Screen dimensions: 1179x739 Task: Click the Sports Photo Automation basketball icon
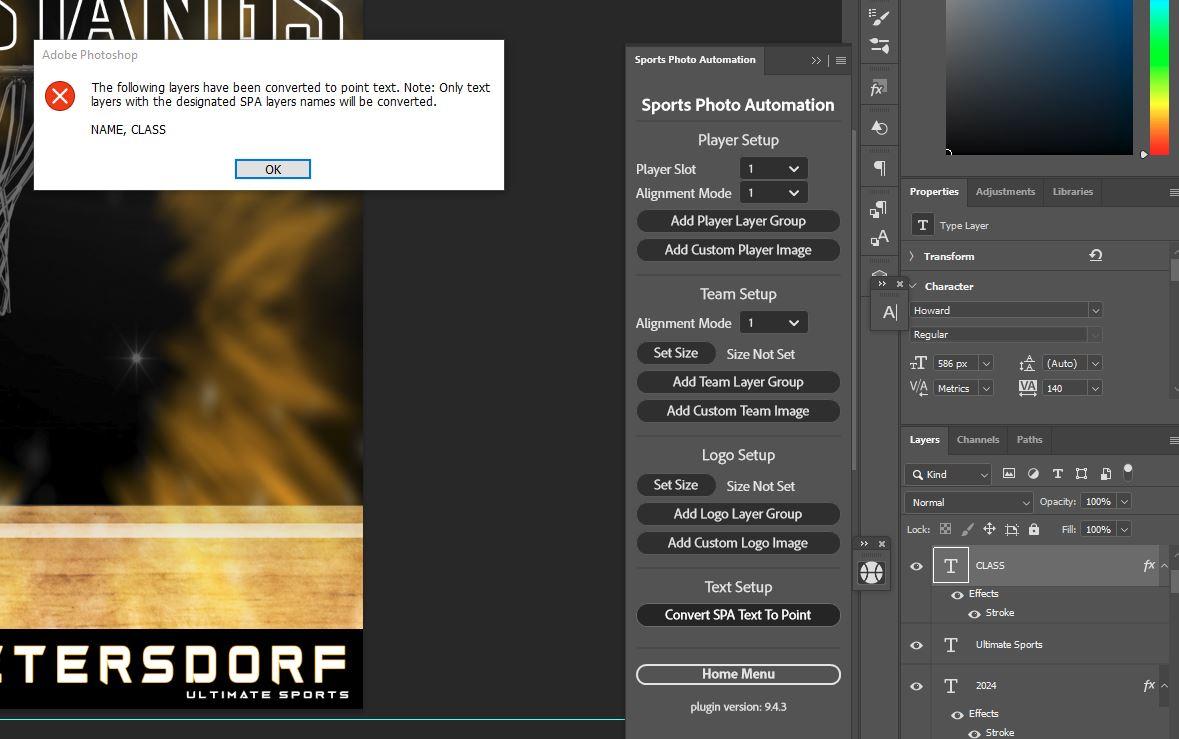[871, 573]
